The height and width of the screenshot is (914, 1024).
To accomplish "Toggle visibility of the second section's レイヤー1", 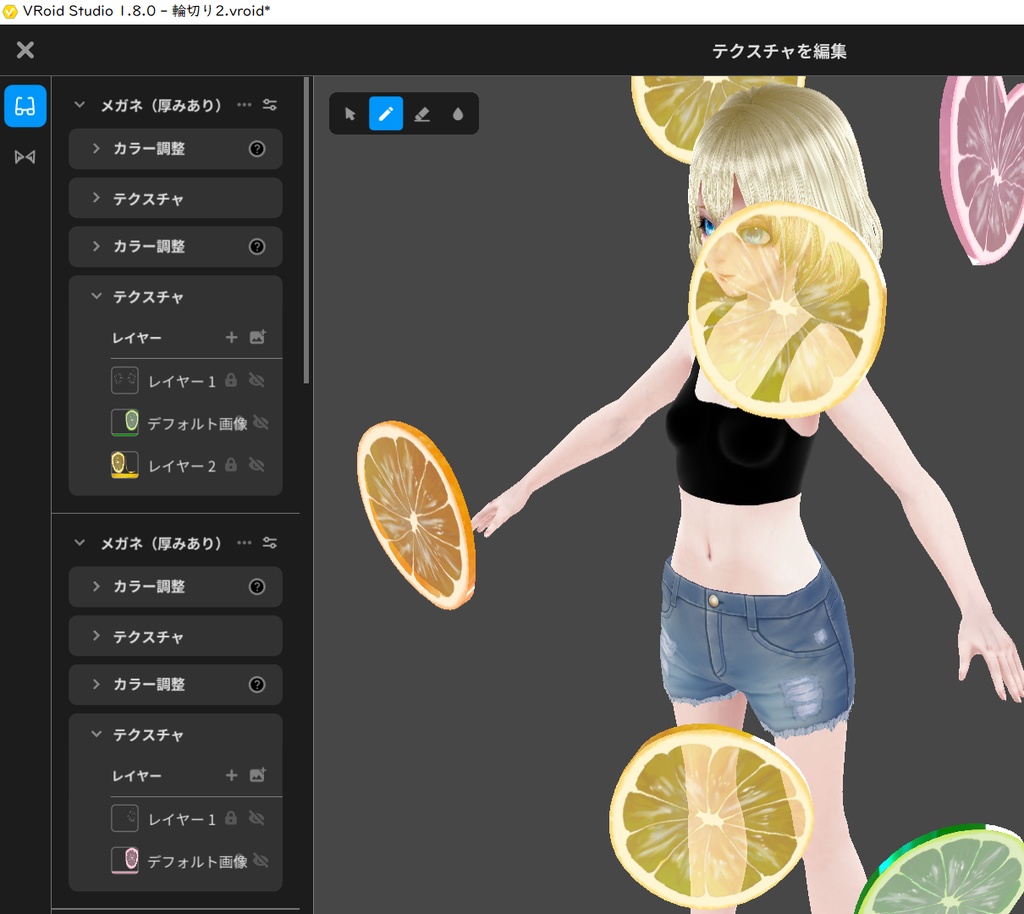I will point(257,818).
